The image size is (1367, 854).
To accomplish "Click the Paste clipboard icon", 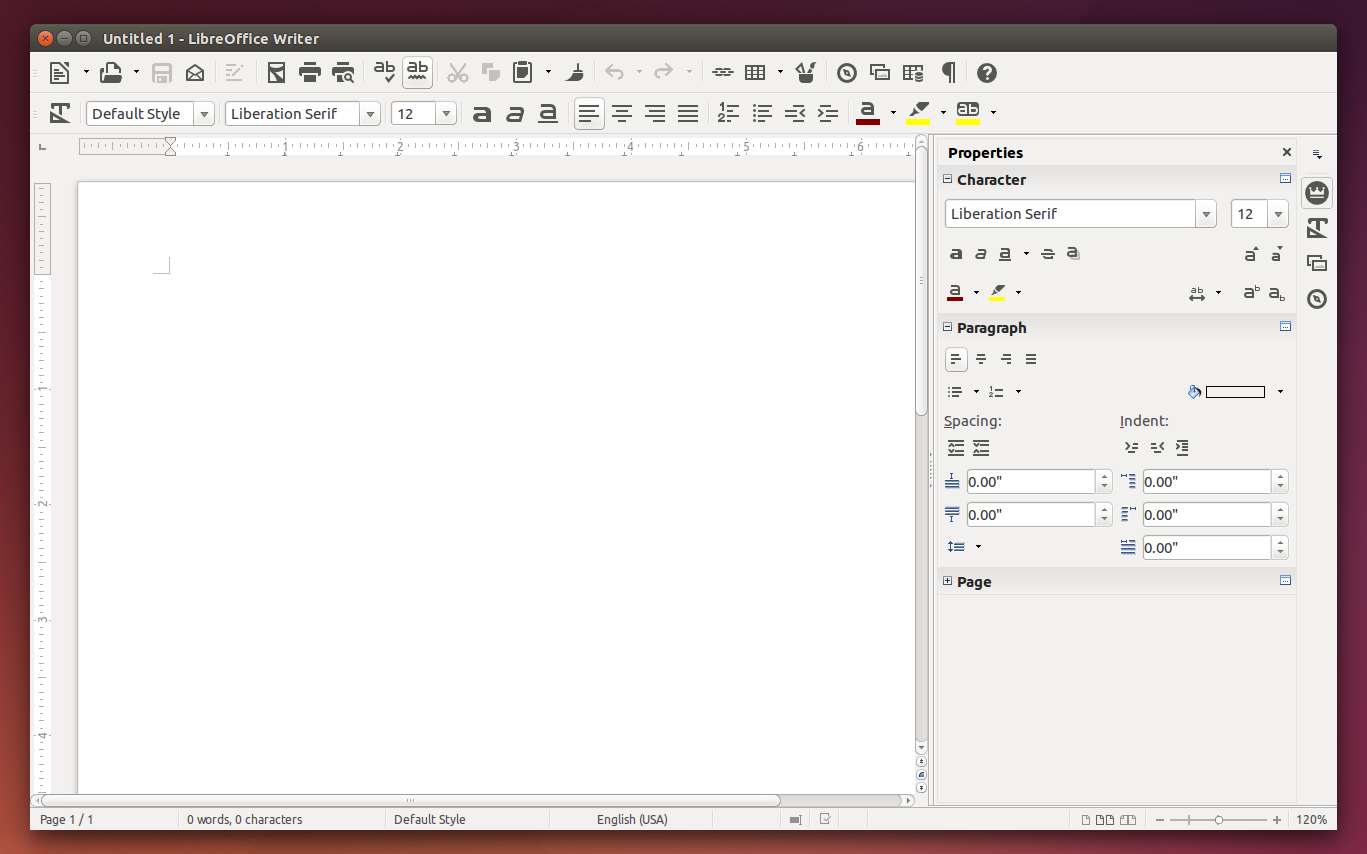I will coord(522,72).
